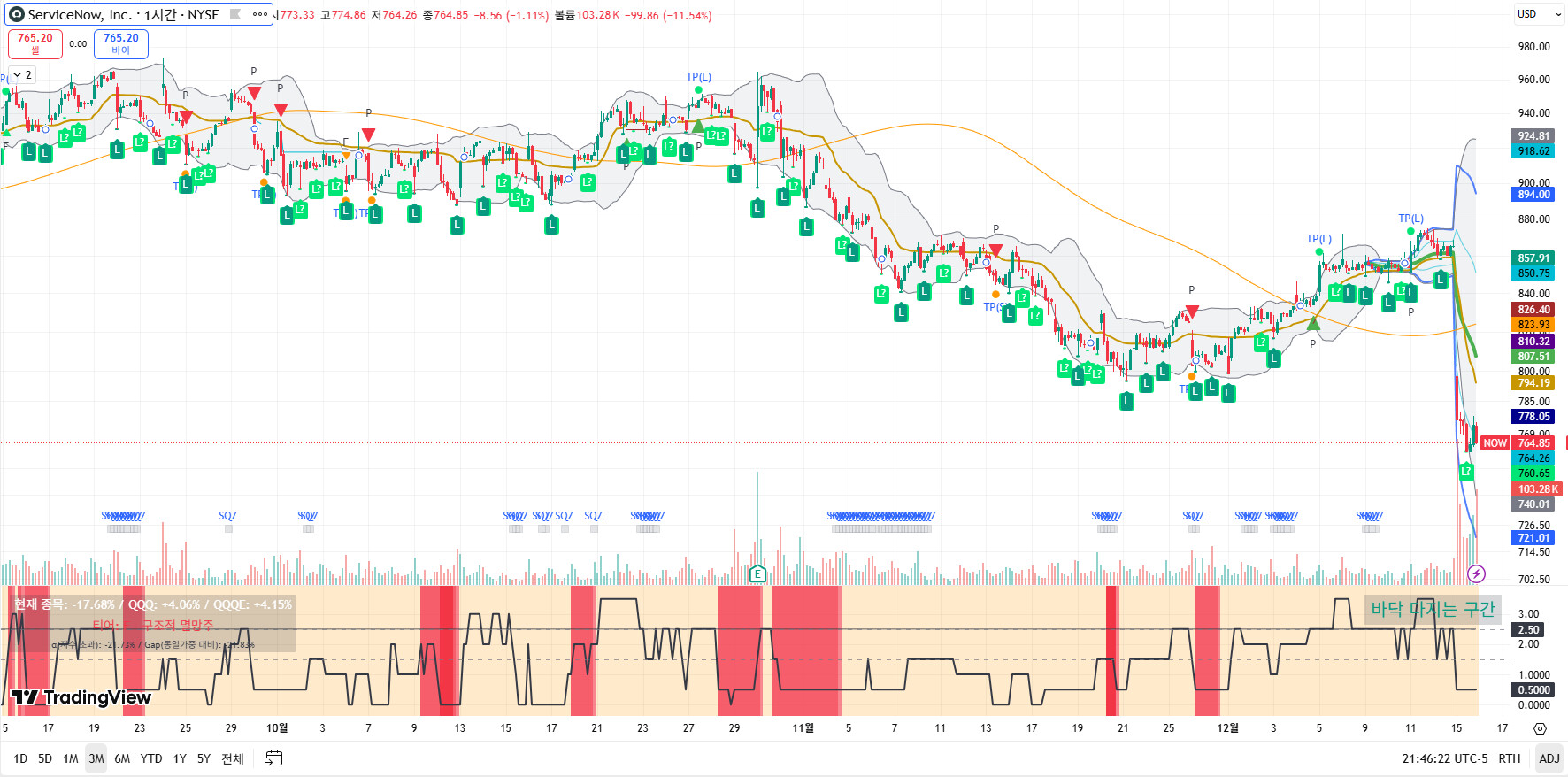Screen dimensions: 1568x777
Task: Open the RTH session selector
Action: point(1510,758)
